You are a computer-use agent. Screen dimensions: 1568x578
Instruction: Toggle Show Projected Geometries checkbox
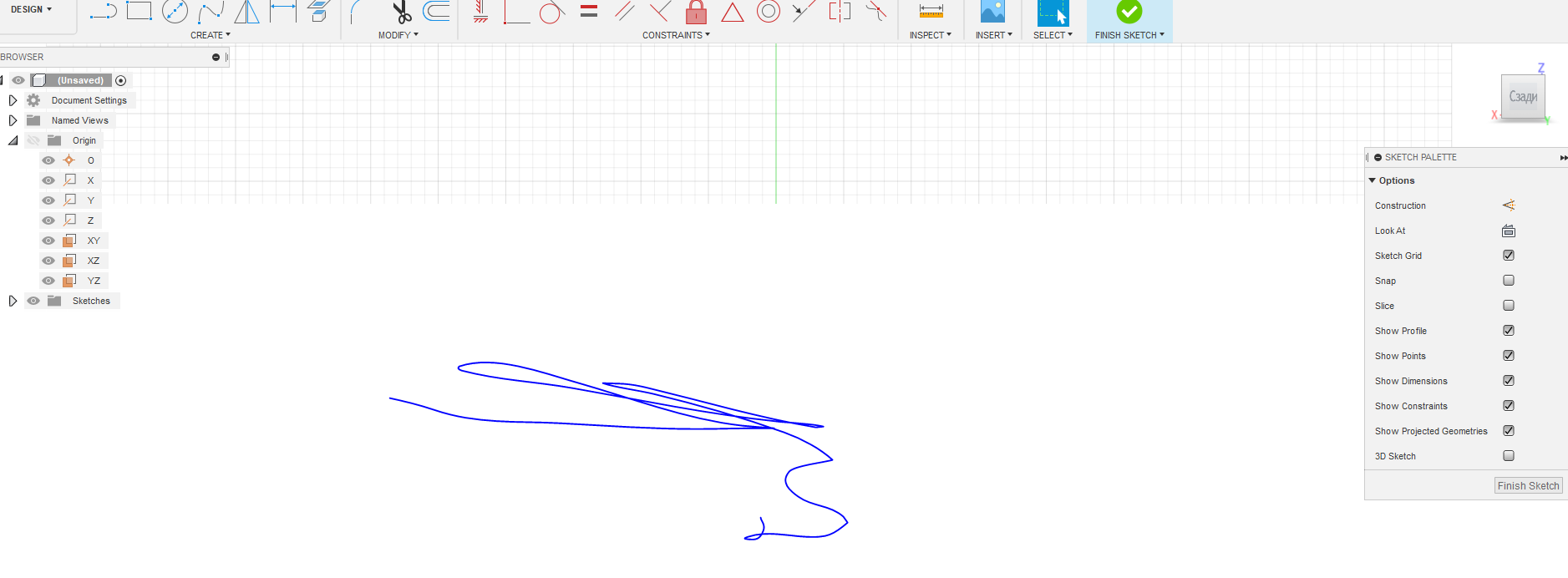(x=1509, y=431)
